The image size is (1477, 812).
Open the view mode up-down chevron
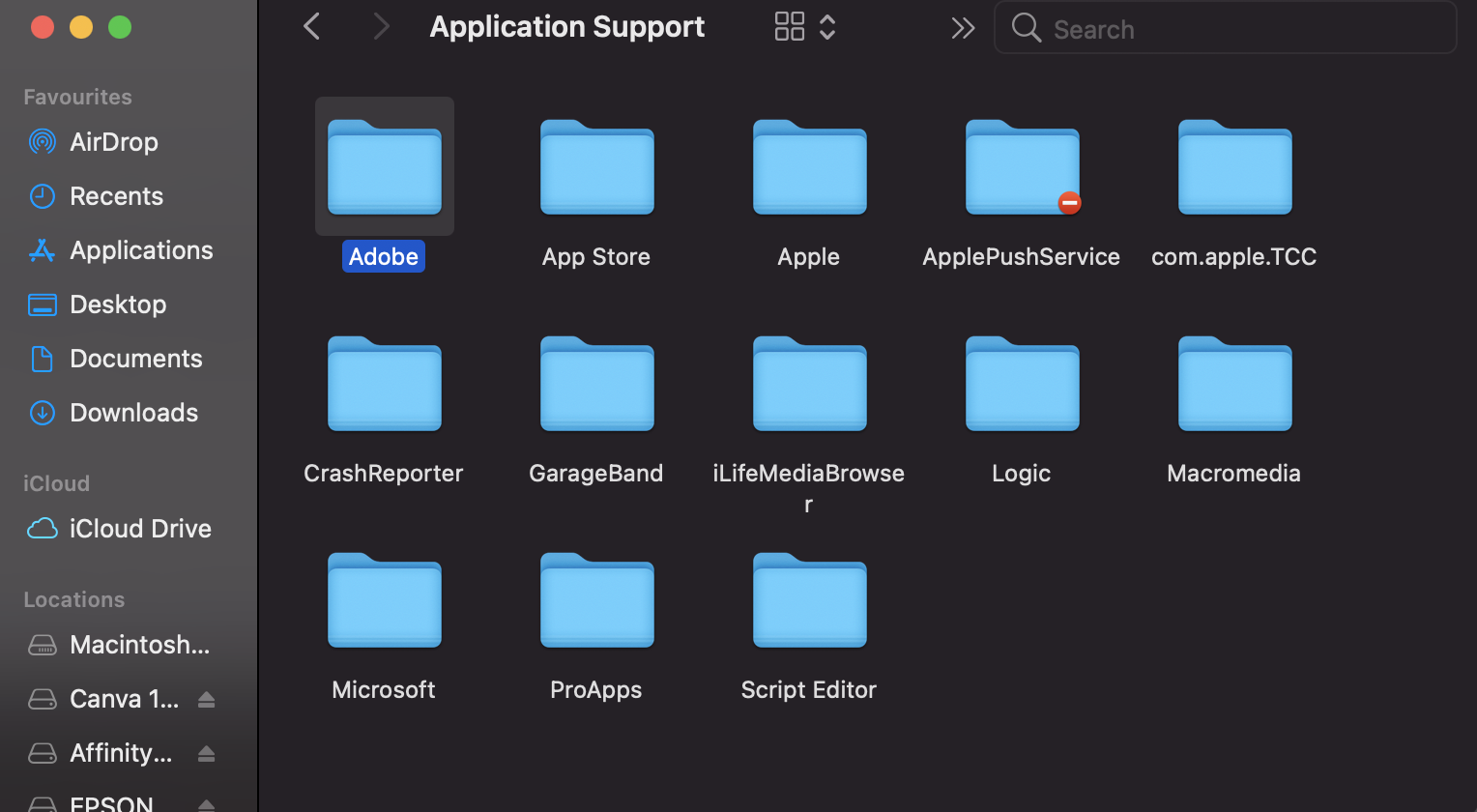(x=827, y=27)
